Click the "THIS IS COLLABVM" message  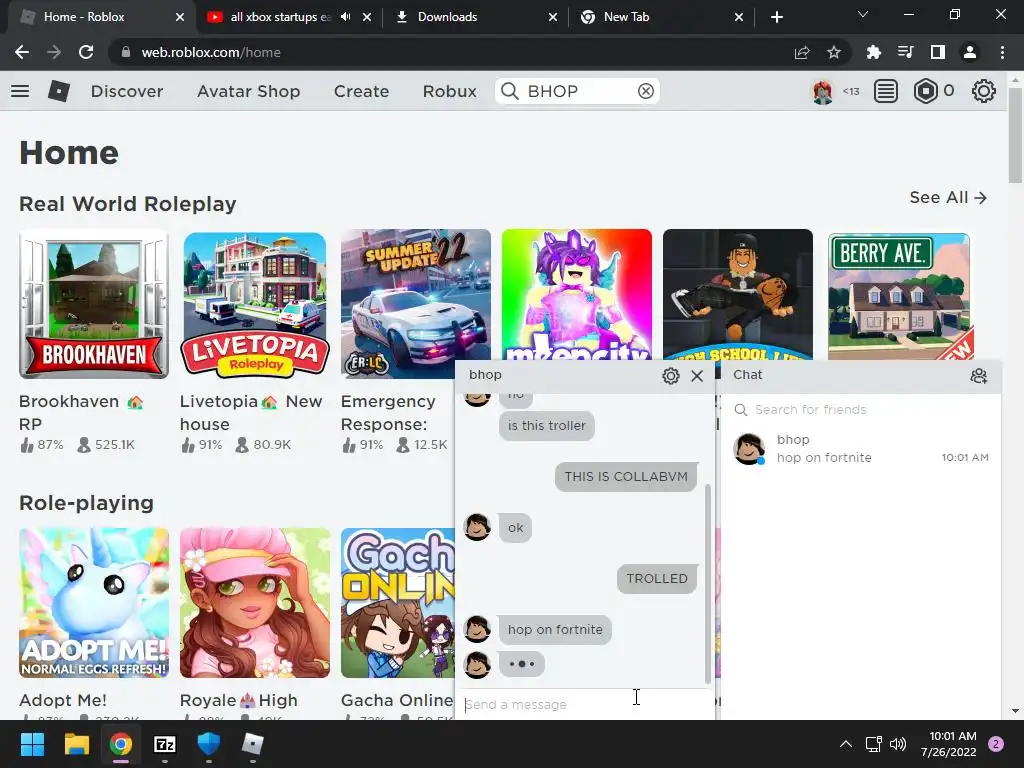[x=626, y=477]
